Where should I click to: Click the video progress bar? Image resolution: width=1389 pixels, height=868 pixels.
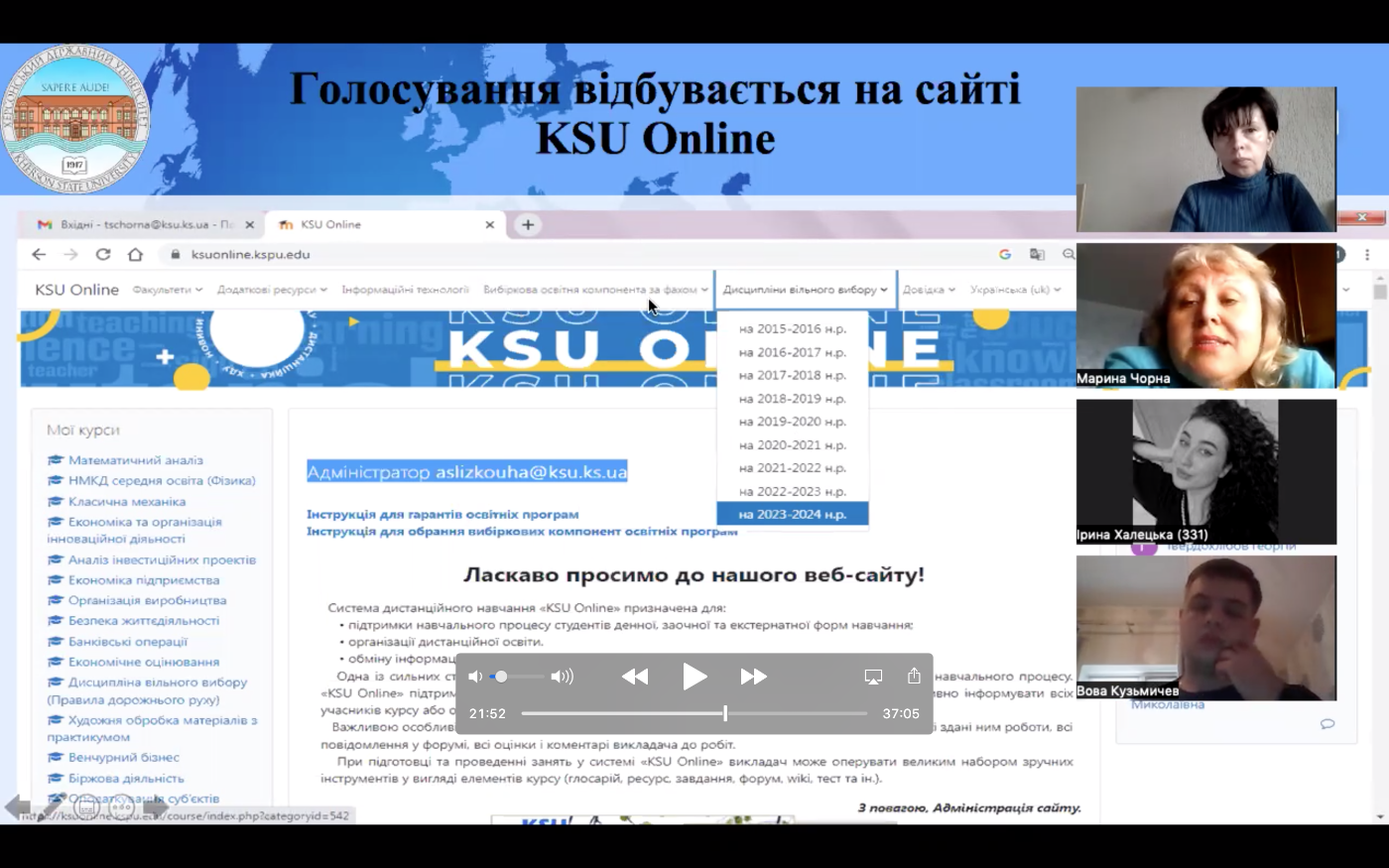[x=694, y=713]
